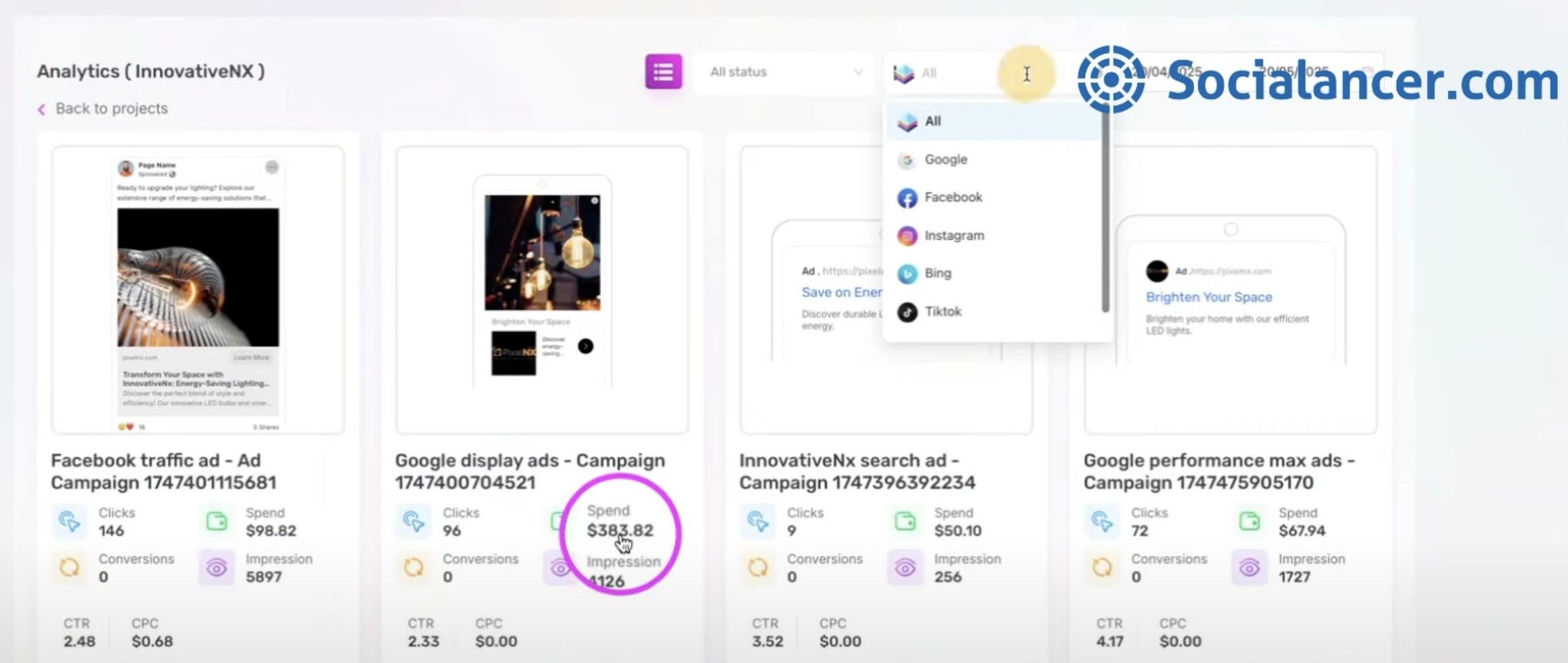Click the 146 clicks value
Screen dimensions: 1568x663
(x=111, y=531)
